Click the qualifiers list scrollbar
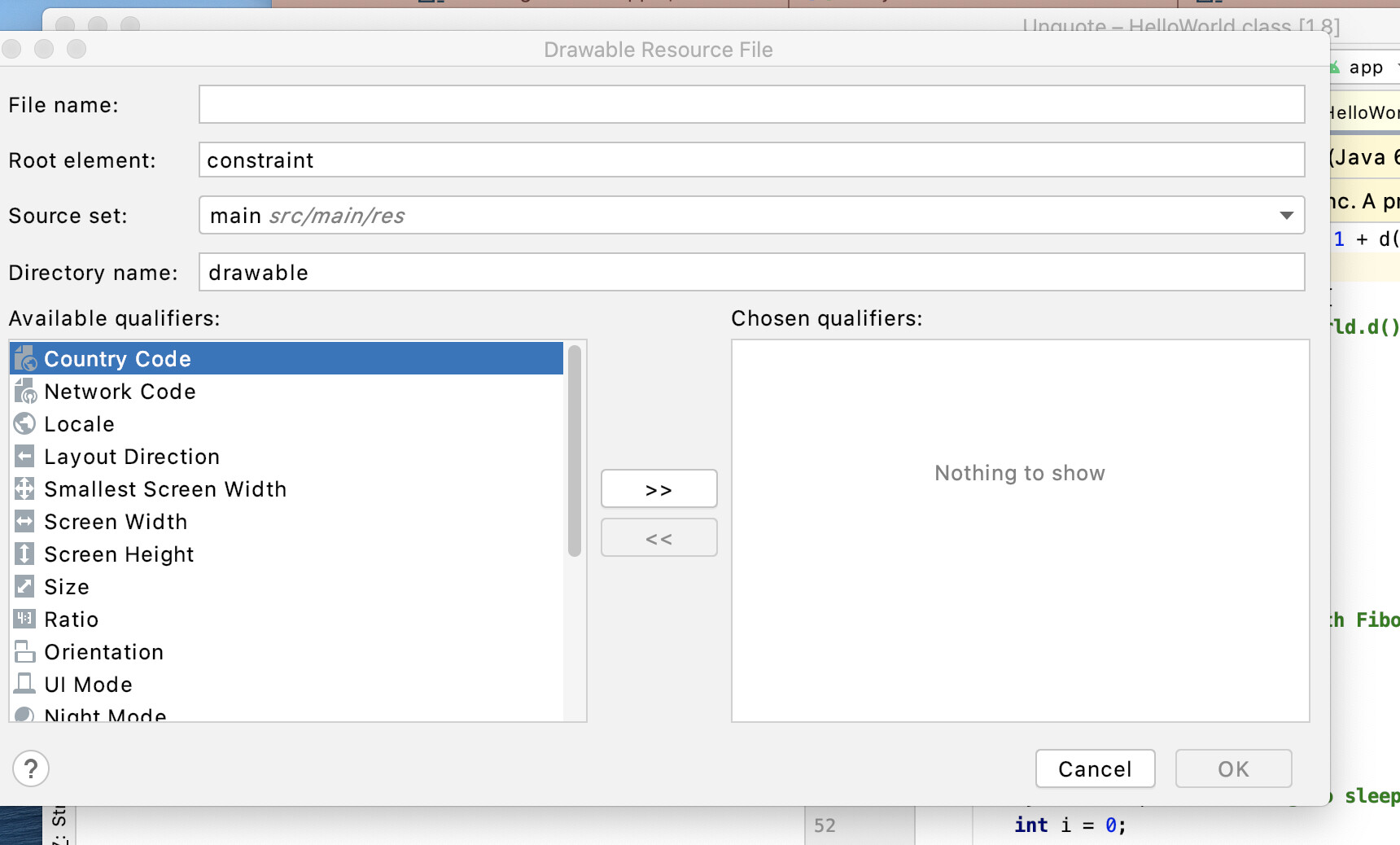Image resolution: width=1400 pixels, height=845 pixels. click(x=575, y=452)
